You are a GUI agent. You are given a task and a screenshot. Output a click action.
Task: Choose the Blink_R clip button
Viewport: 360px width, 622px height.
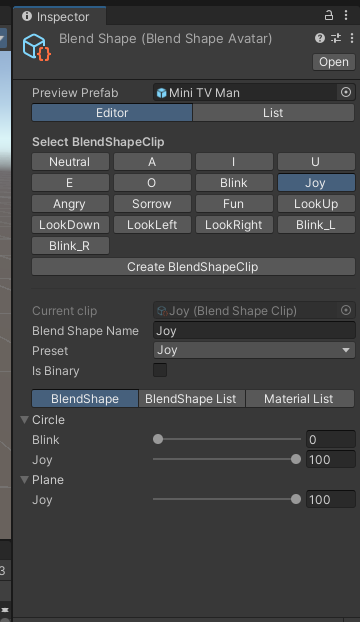click(x=70, y=246)
